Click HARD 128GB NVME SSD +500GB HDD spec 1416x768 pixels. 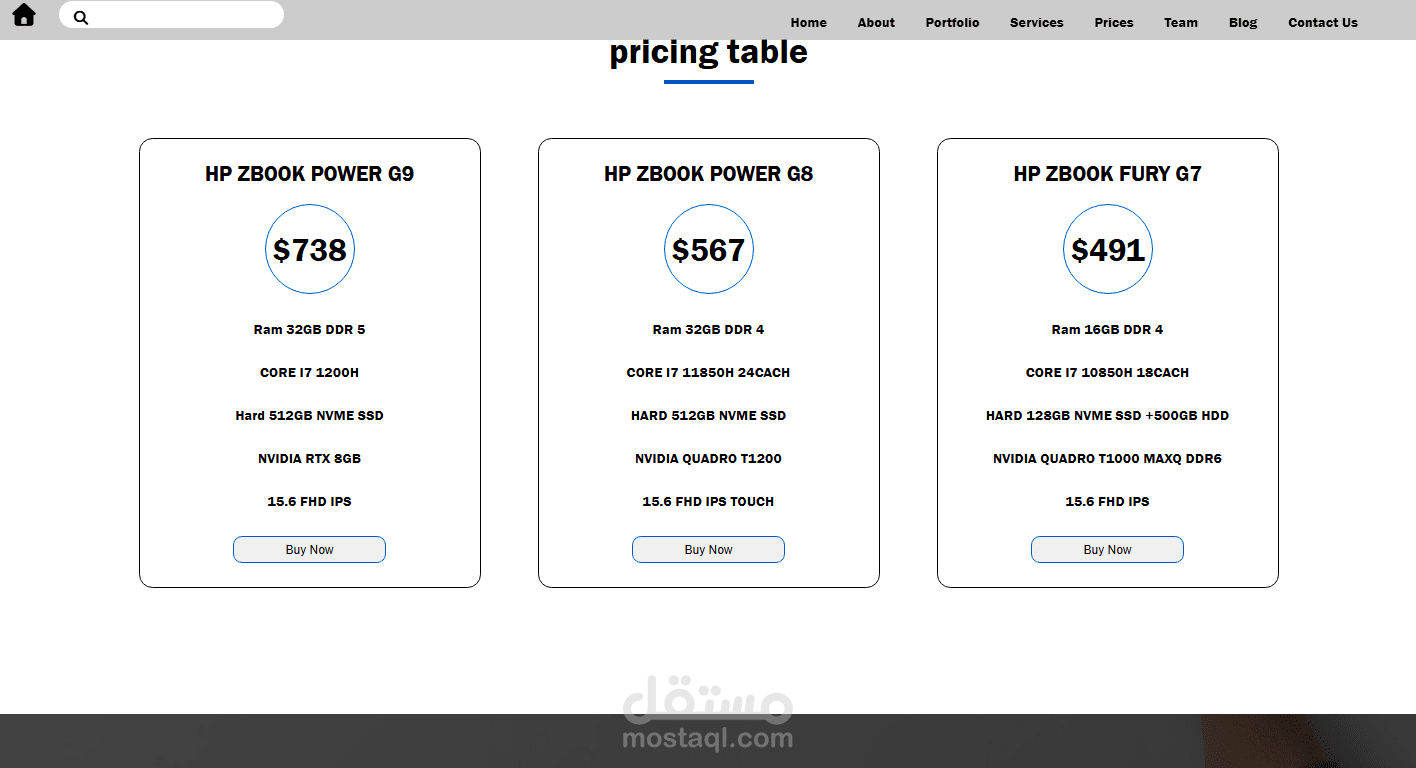(1108, 416)
